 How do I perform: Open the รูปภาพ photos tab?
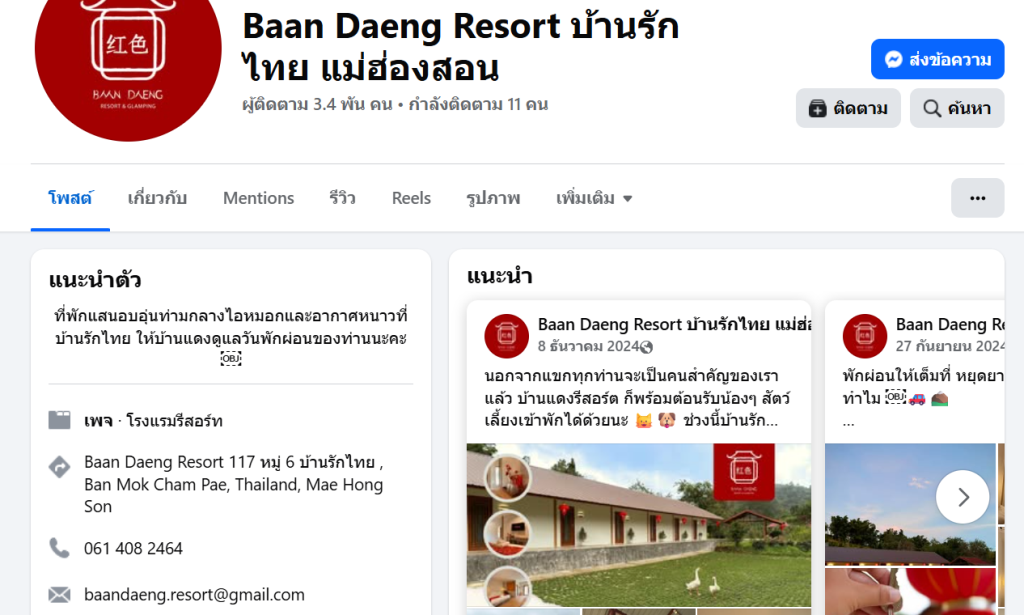click(493, 198)
